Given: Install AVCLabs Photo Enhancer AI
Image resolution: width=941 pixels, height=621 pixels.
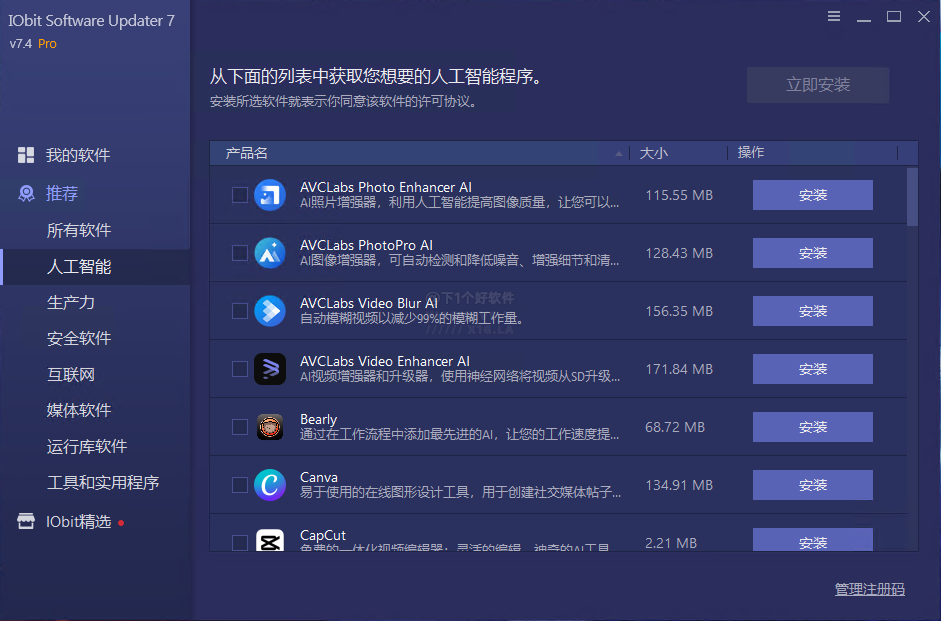Looking at the screenshot, I should 813,195.
